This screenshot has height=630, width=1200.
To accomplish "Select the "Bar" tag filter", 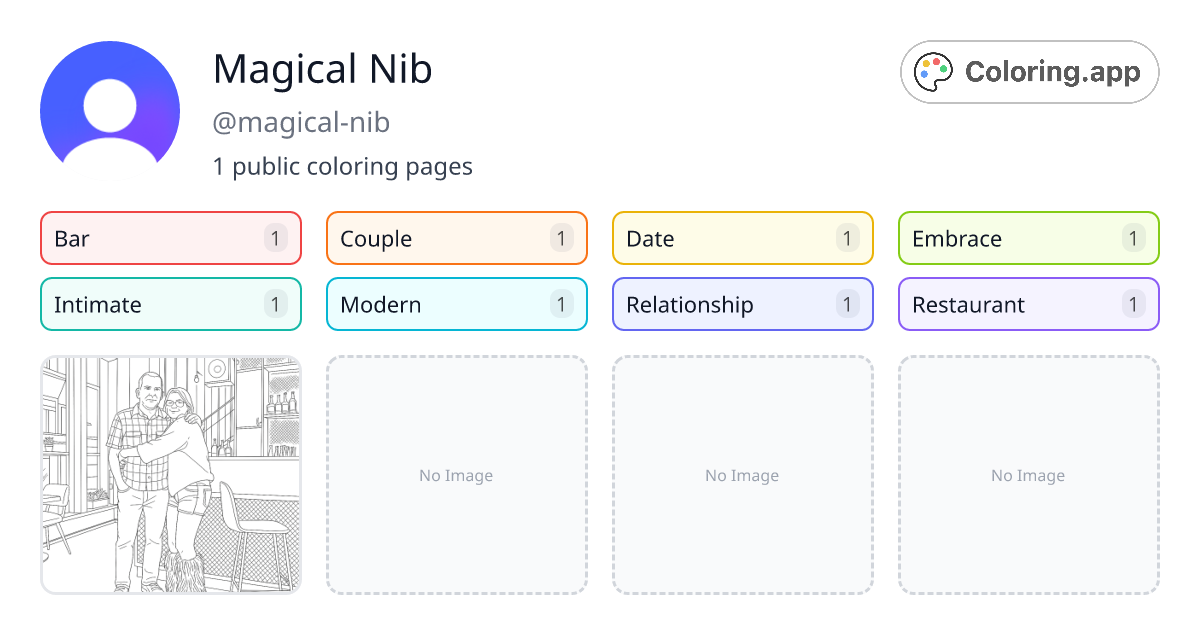I will 170,238.
